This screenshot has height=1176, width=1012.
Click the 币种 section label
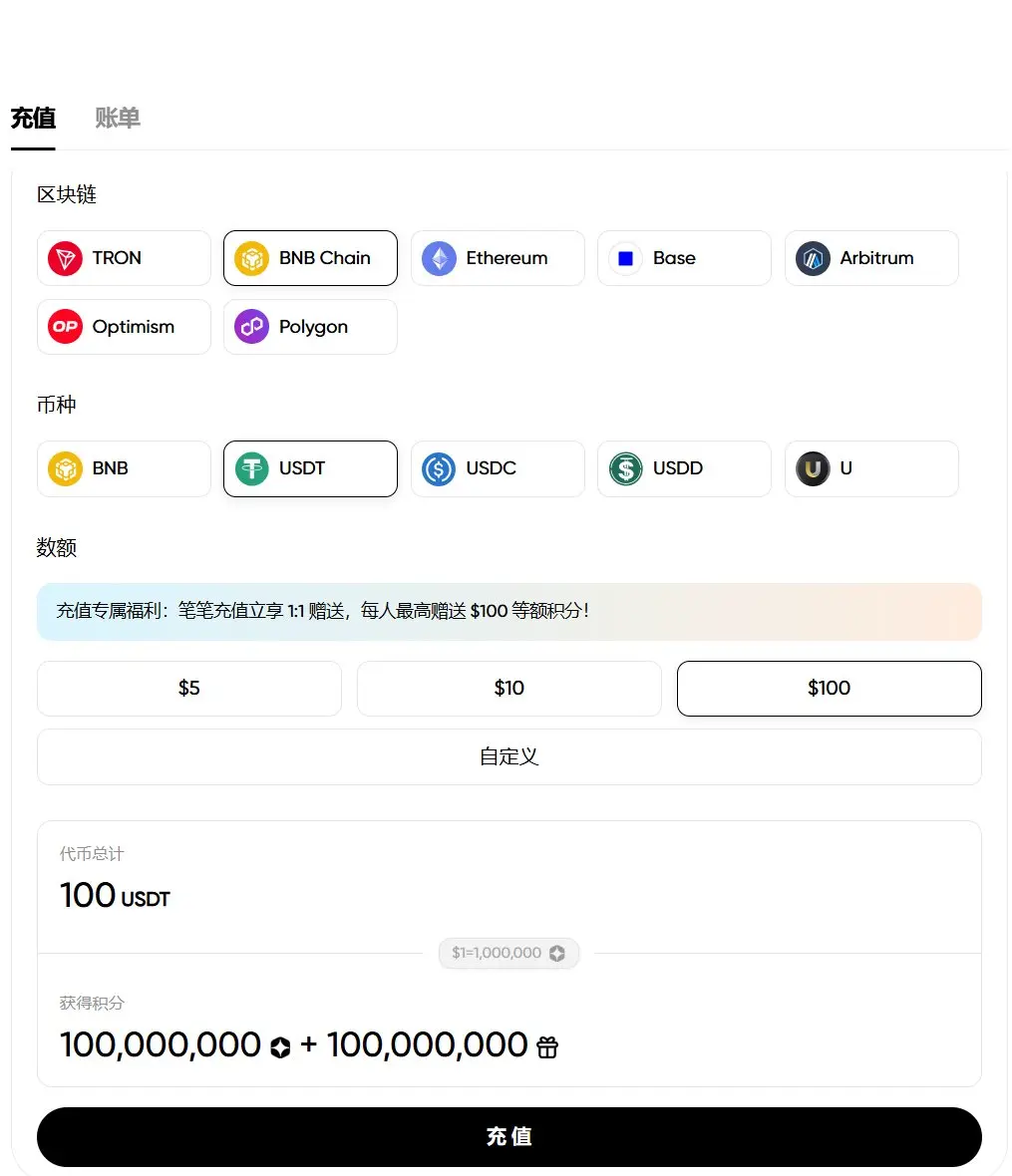point(56,405)
